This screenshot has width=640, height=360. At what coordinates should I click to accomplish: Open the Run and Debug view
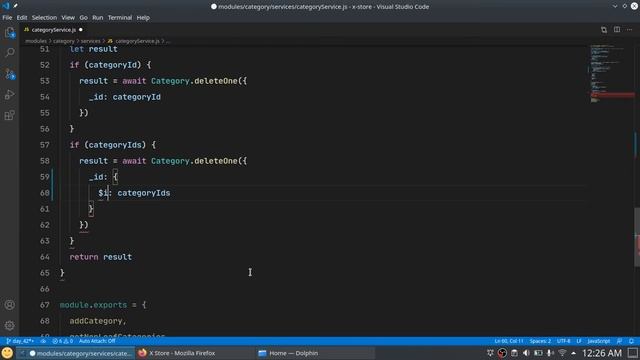point(10,95)
